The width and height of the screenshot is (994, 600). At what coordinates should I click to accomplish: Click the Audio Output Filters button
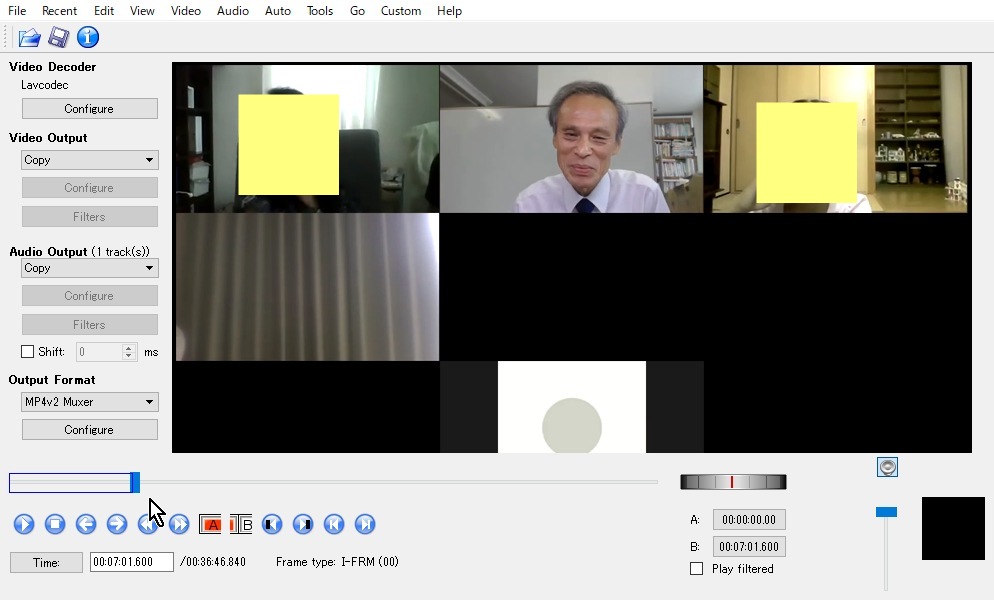[89, 324]
